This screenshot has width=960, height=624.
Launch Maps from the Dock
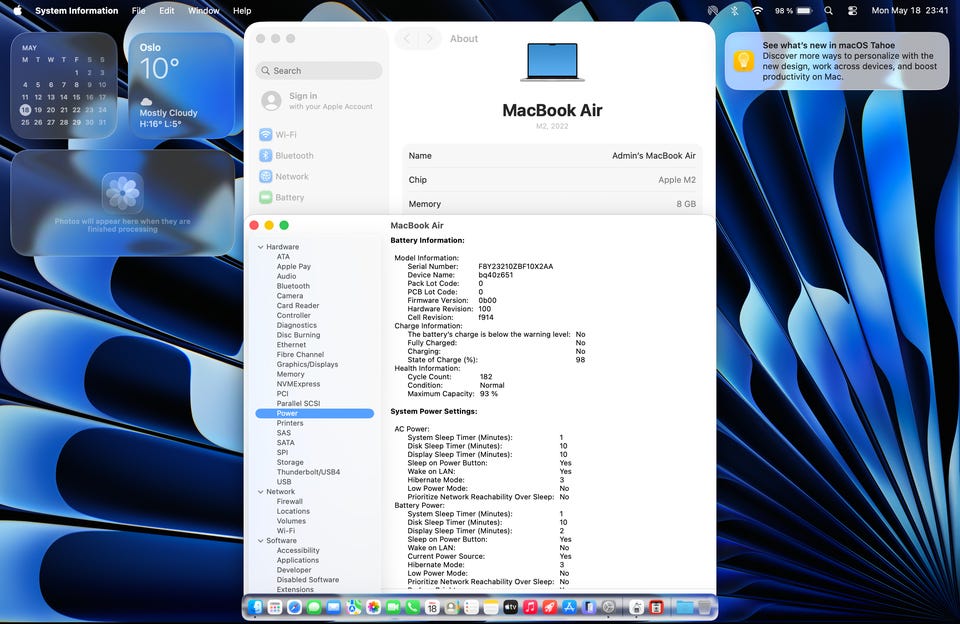tap(353, 607)
